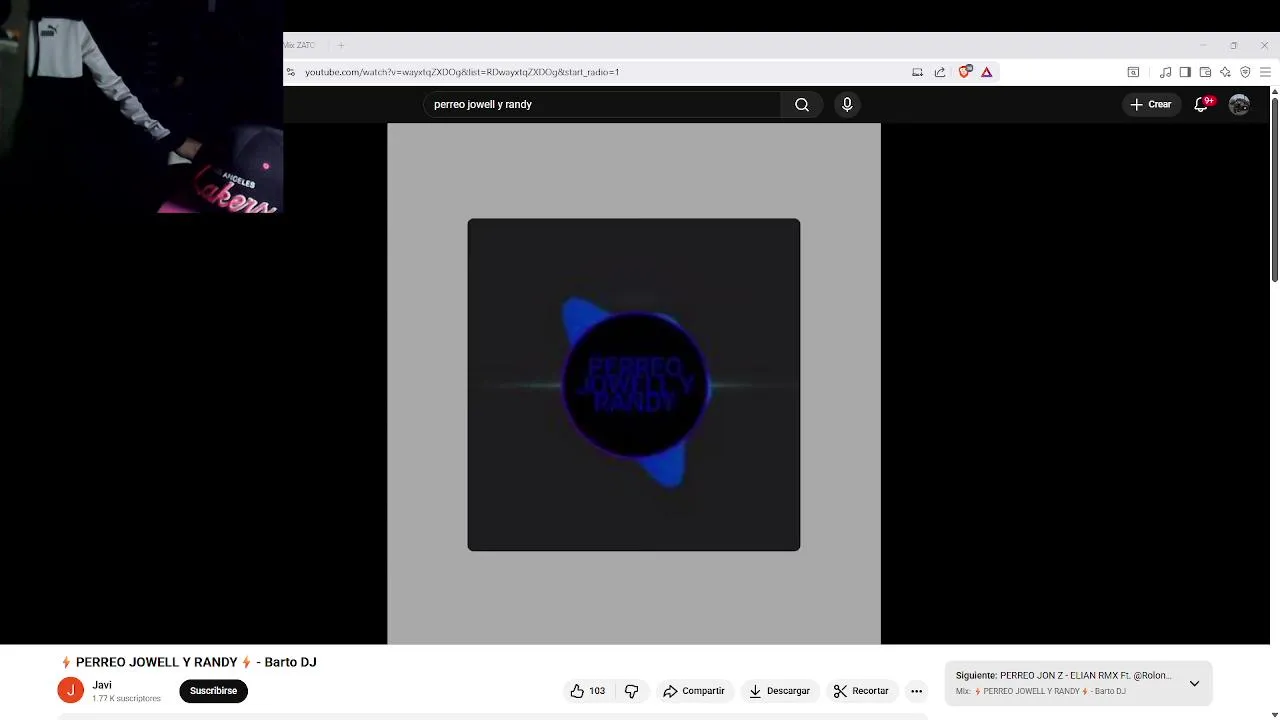Like the video with thumbs up 103
Screen dimensions: 1280x720
(x=587, y=691)
